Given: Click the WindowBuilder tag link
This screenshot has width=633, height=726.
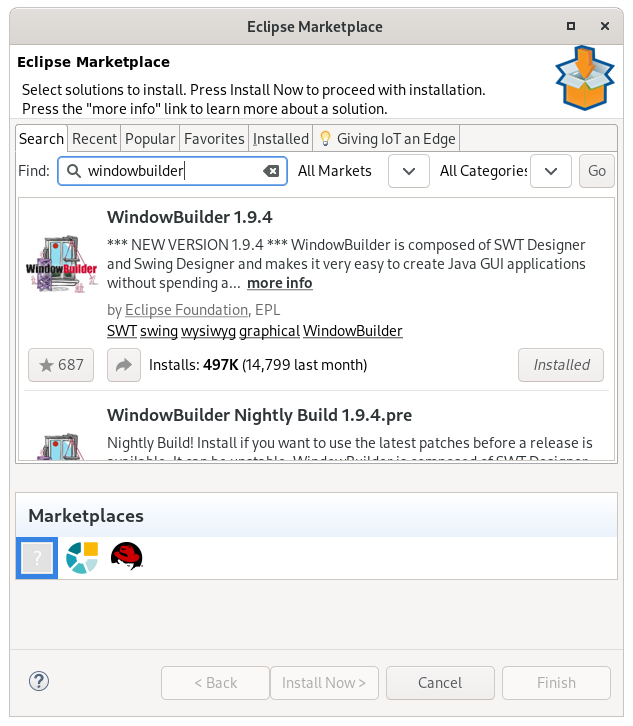Looking at the screenshot, I should (353, 331).
